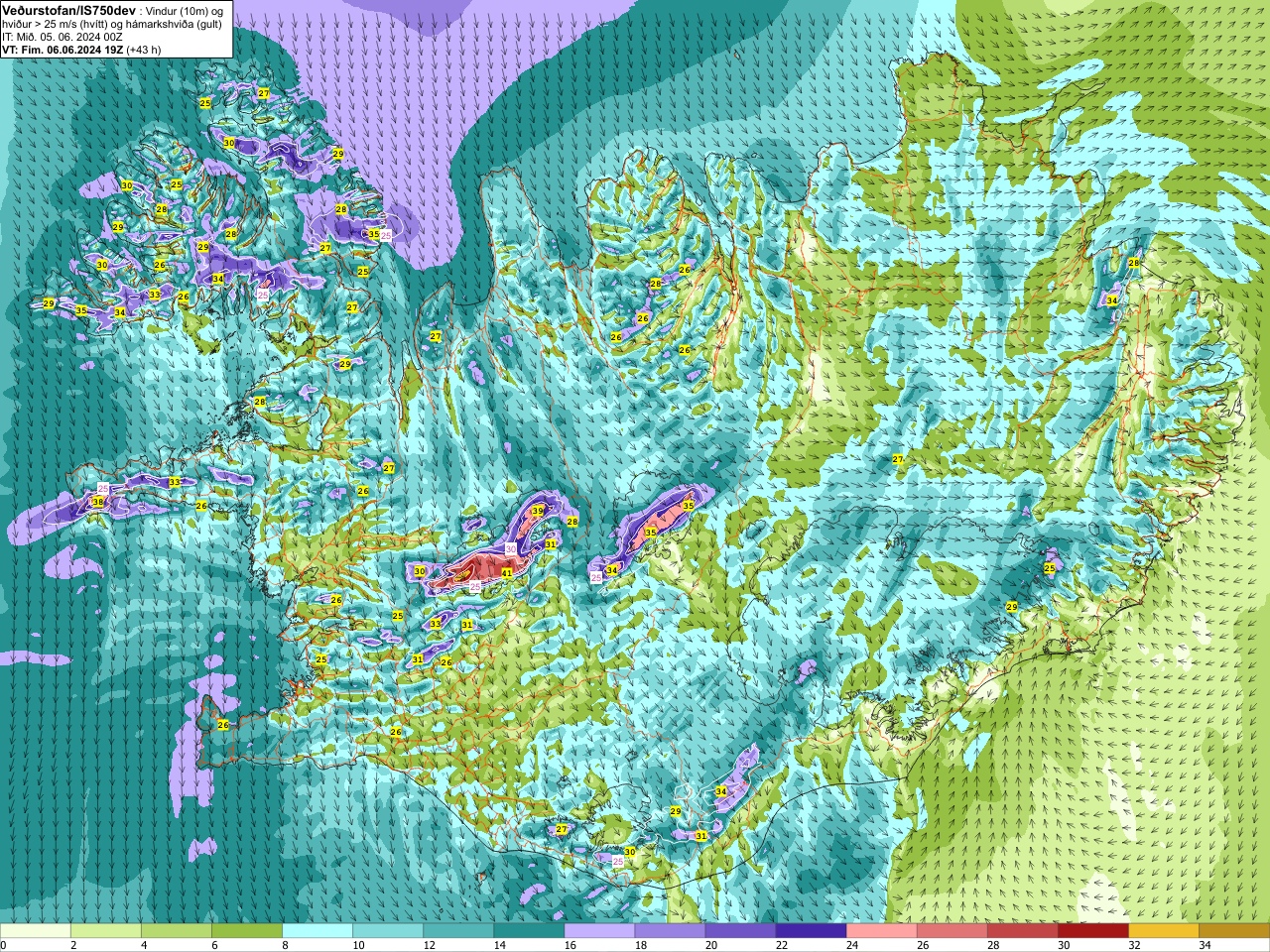
Task: Click the legend scale number 16
Action: [570, 945]
